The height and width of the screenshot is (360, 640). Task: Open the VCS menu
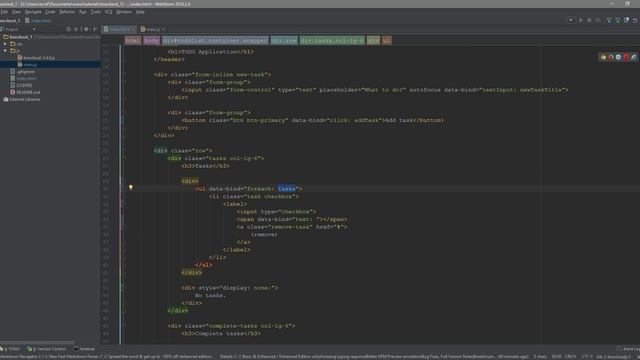pos(109,12)
